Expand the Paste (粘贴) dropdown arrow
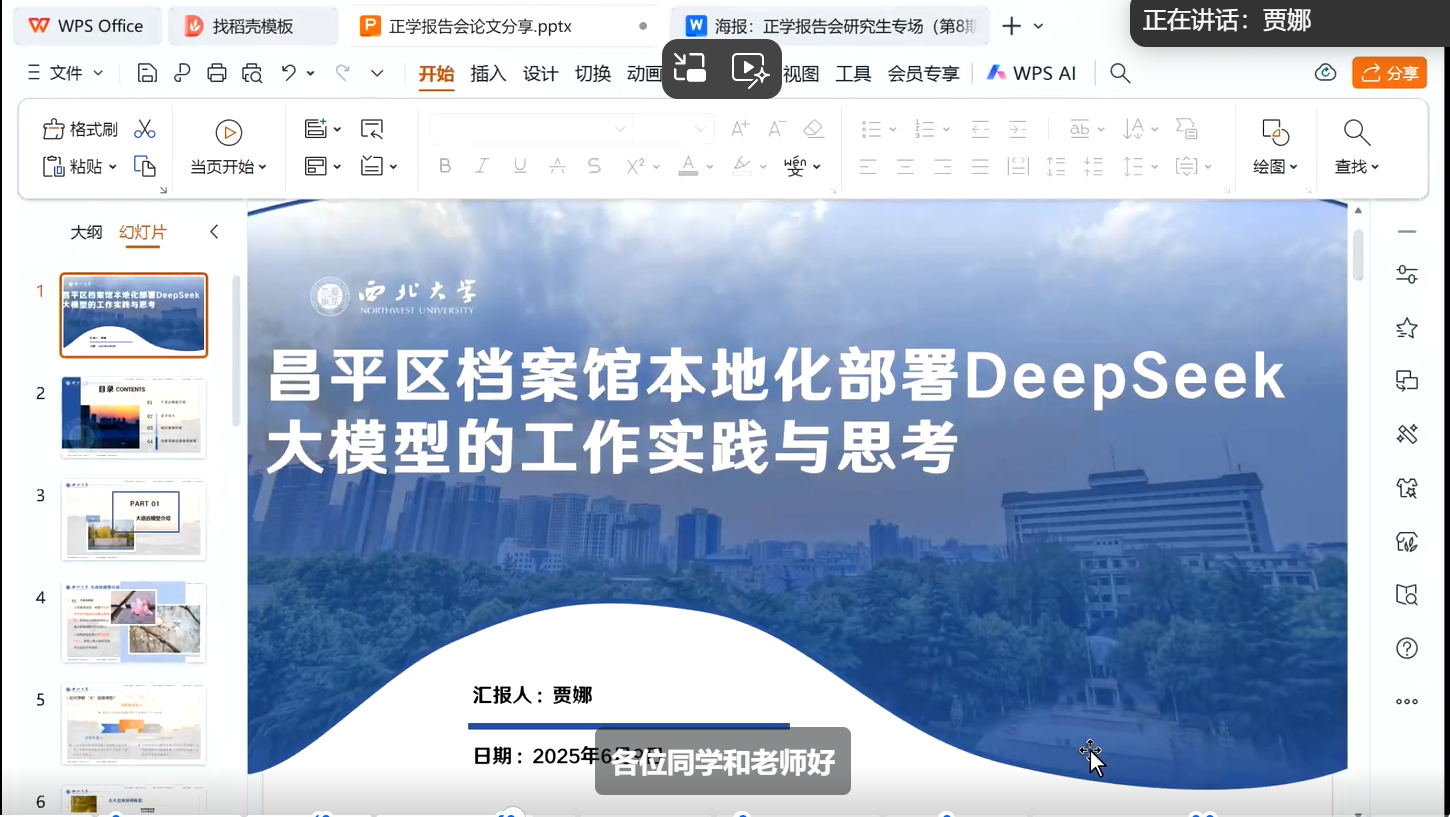 (113, 167)
